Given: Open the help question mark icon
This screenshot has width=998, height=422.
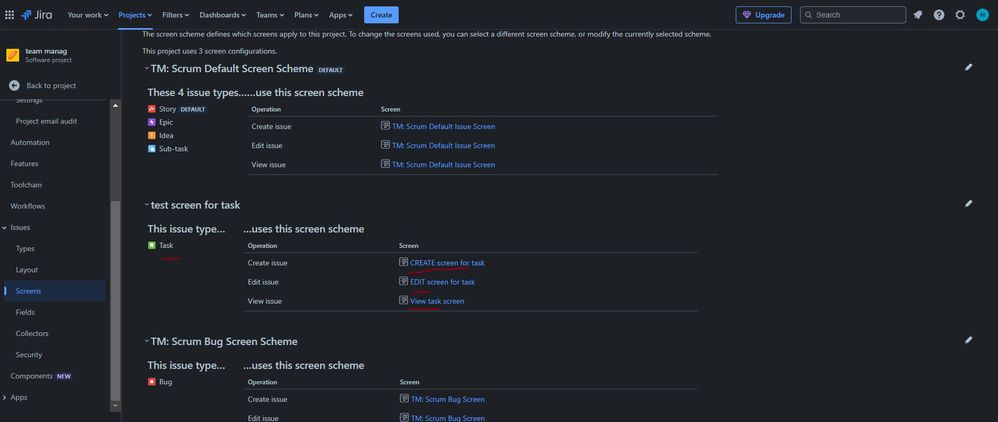Looking at the screenshot, I should point(939,15).
